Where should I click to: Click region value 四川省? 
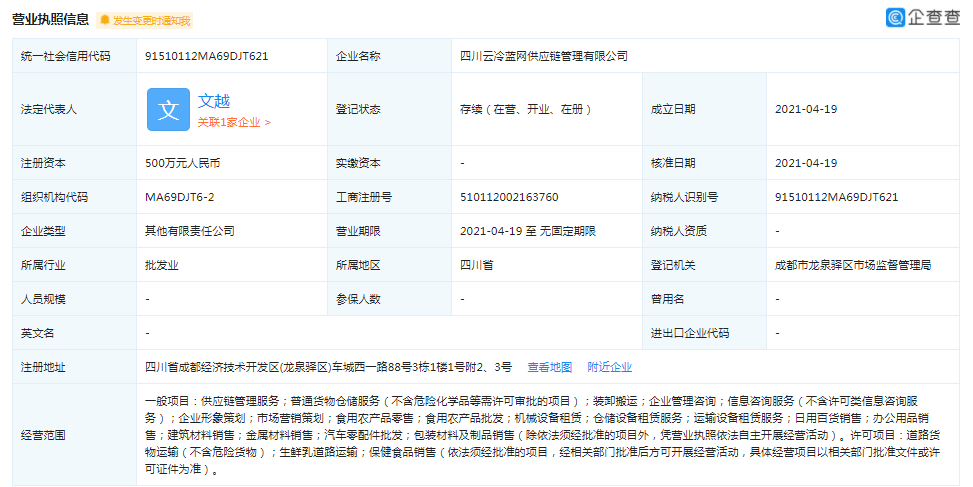pyautogui.click(x=477, y=265)
